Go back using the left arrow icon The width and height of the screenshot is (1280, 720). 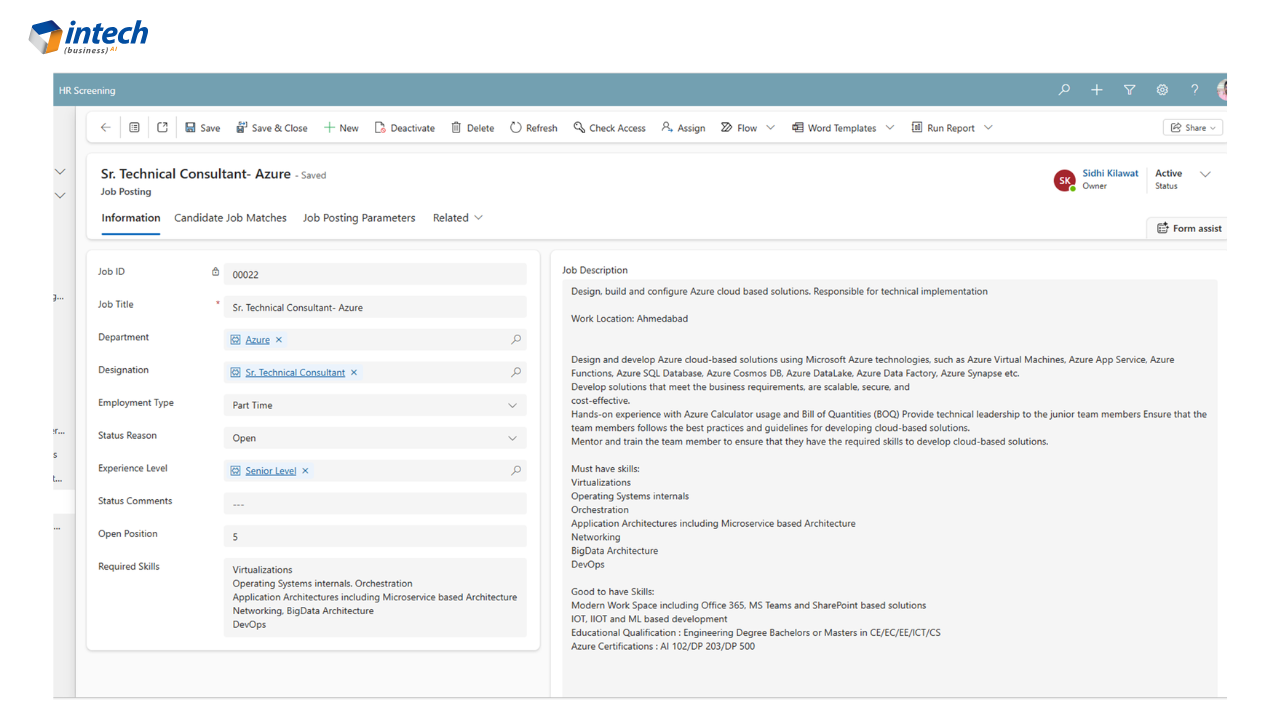point(105,128)
